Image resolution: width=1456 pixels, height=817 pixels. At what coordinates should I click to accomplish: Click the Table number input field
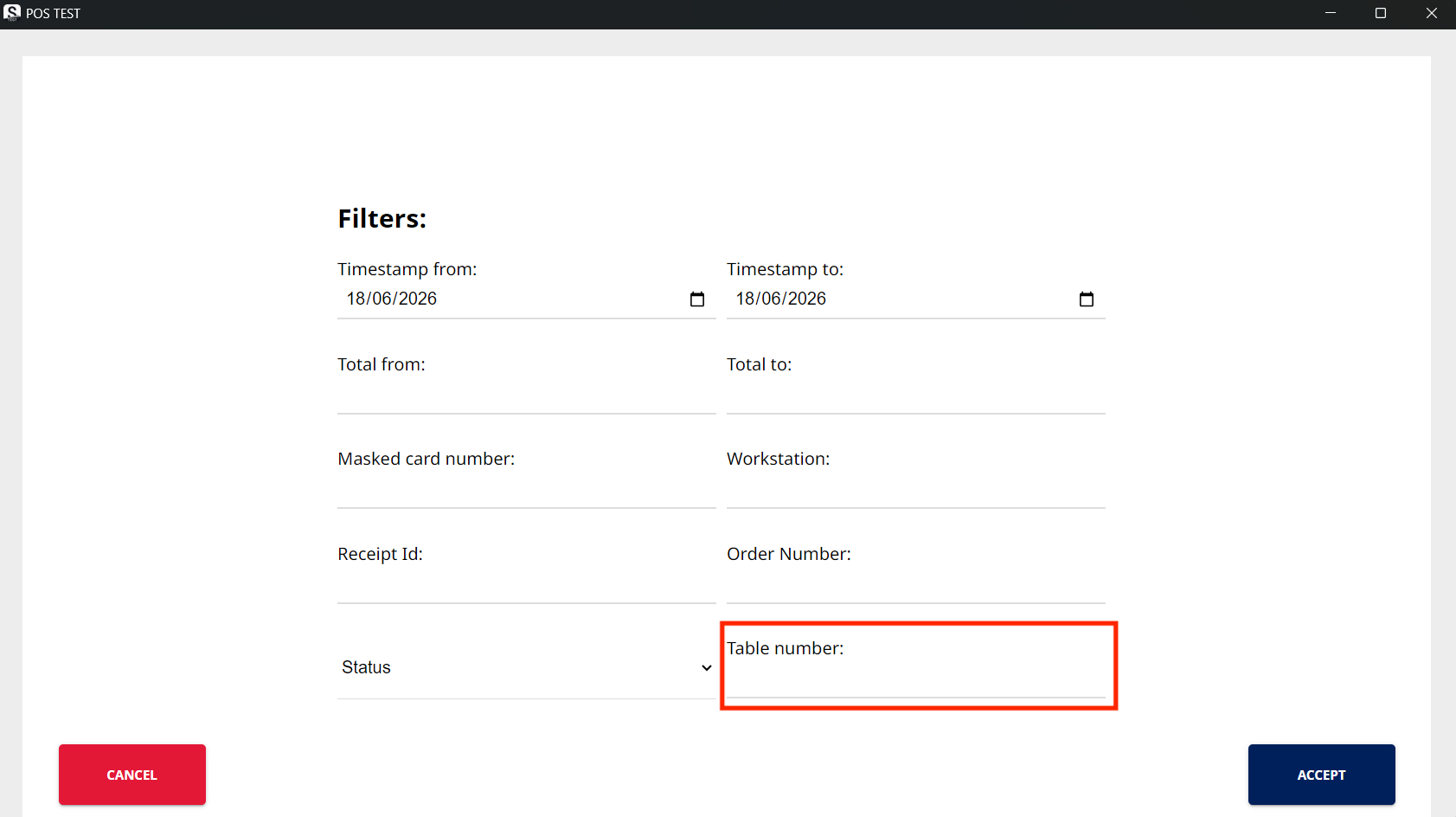pos(915,679)
